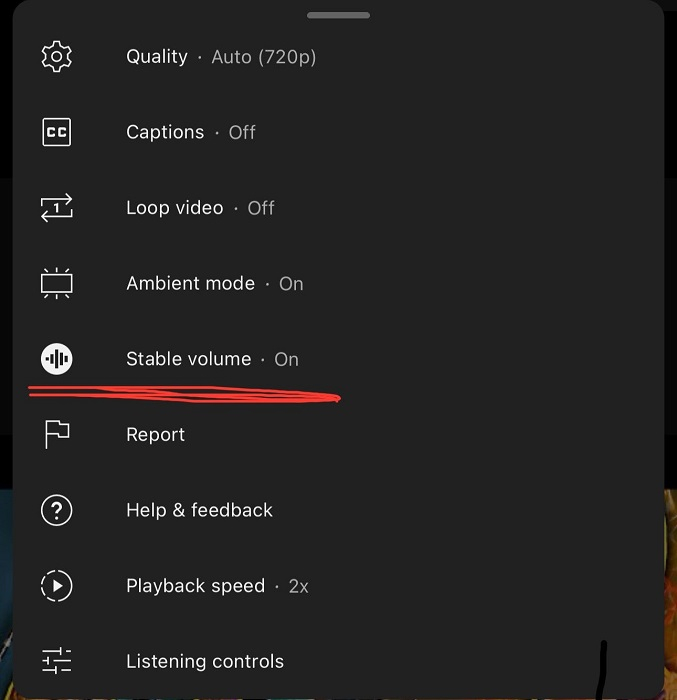Tap the Help question mark icon
This screenshot has height=700, width=677.
click(x=57, y=510)
